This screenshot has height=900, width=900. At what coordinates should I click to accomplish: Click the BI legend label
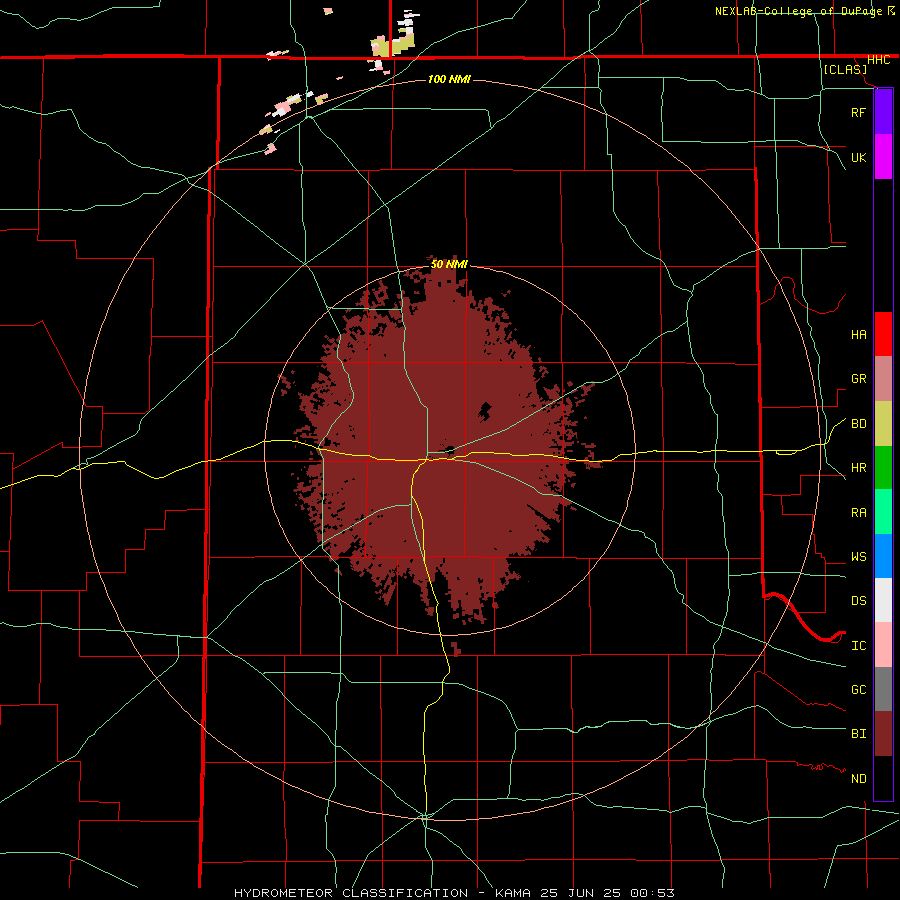[858, 734]
